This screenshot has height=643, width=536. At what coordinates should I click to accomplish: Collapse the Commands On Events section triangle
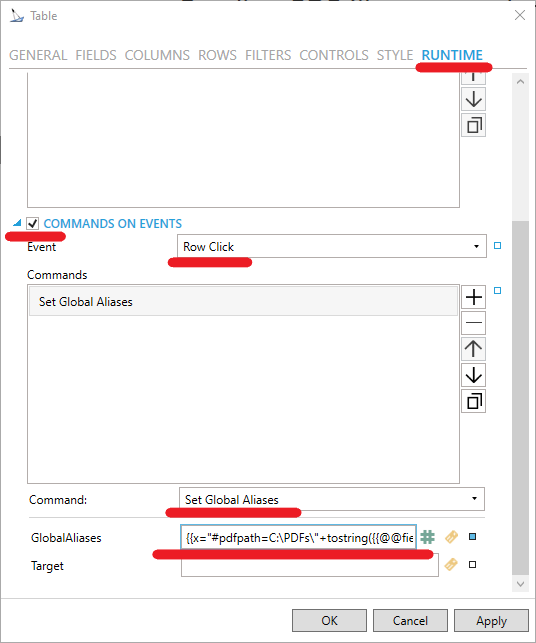[x=17, y=223]
